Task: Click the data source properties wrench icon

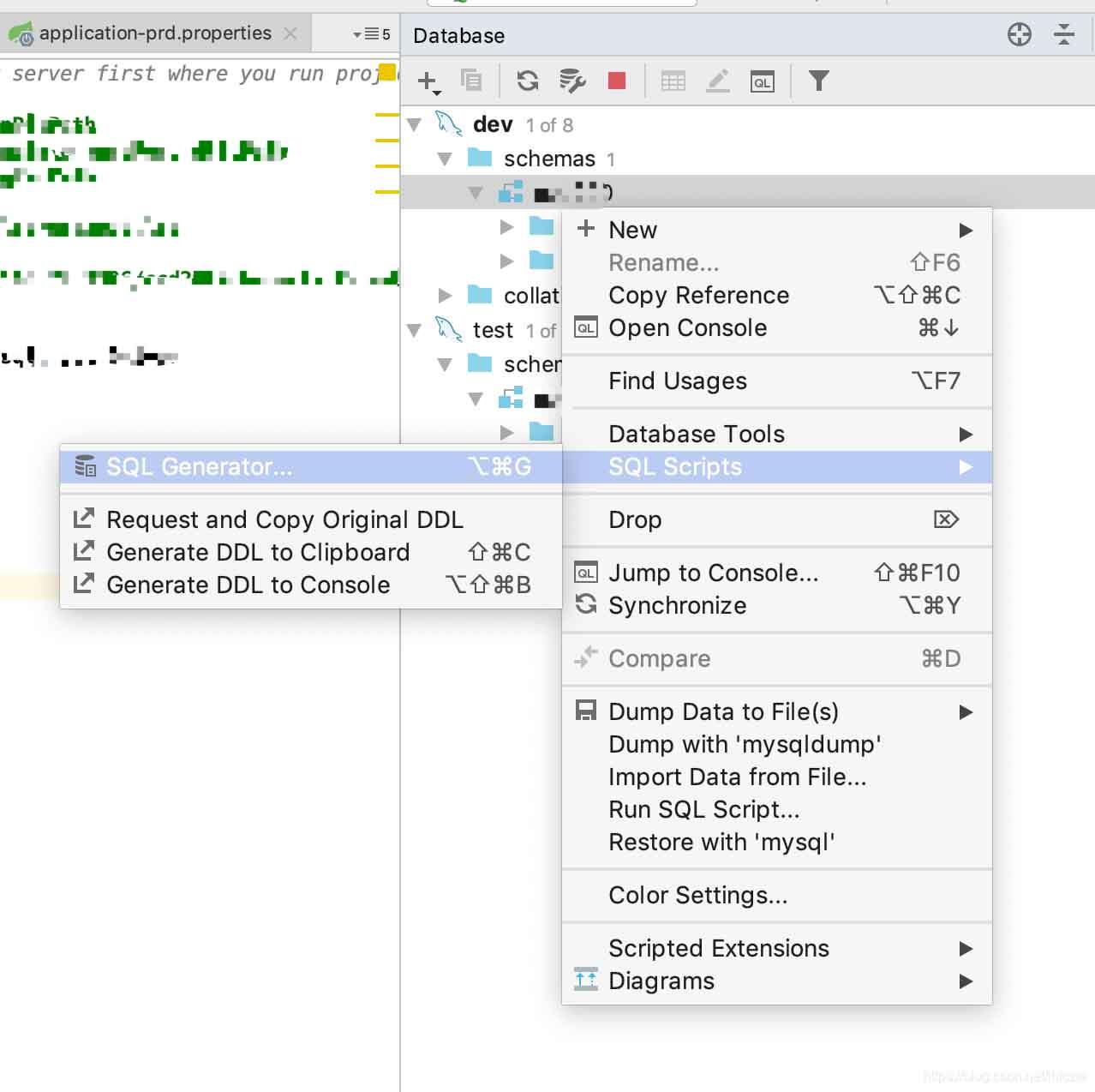Action: [x=571, y=81]
